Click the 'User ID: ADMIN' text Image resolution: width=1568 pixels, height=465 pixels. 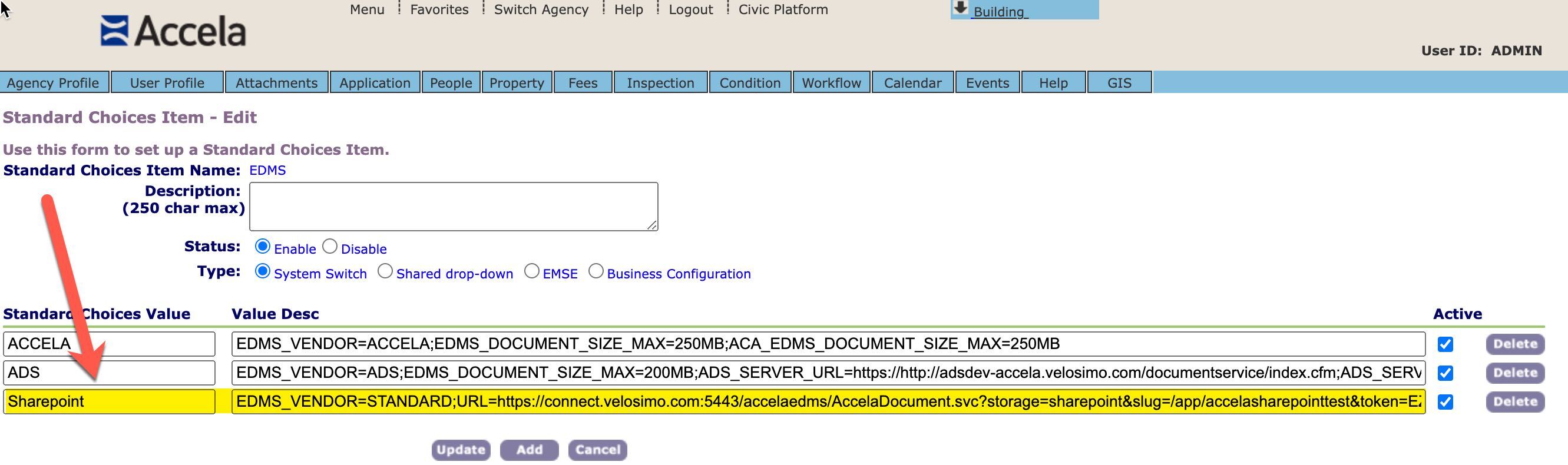(x=1481, y=51)
